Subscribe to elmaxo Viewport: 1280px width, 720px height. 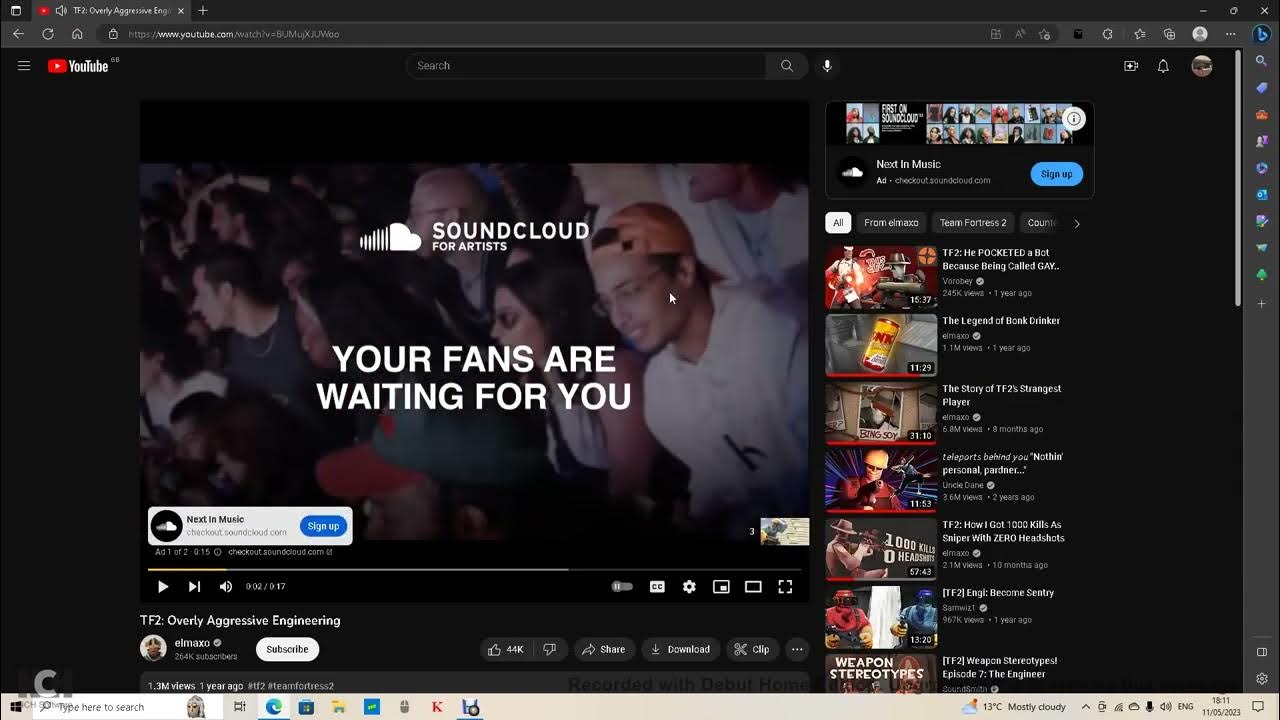tap(287, 649)
